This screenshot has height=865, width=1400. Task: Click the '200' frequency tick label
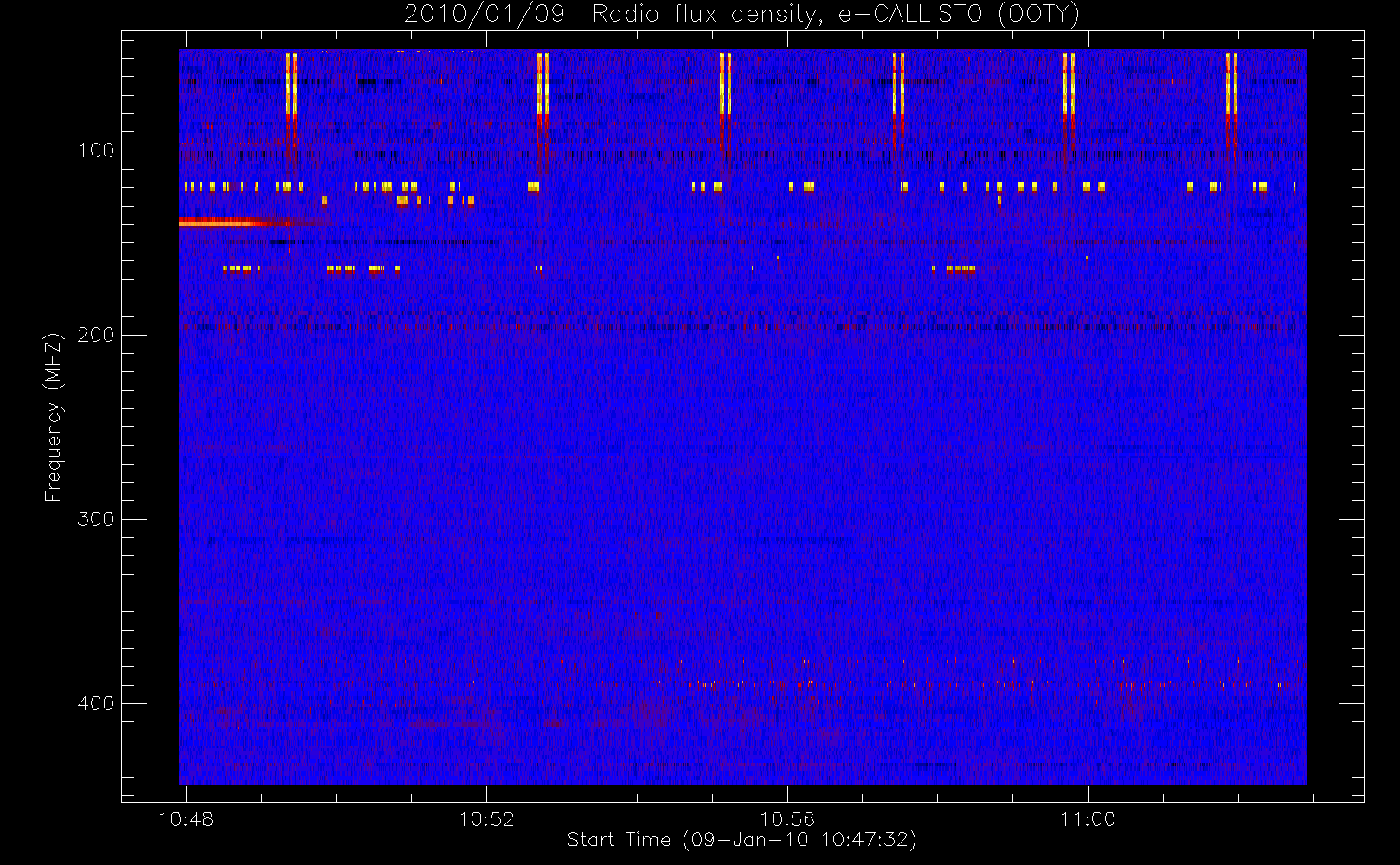(96, 335)
